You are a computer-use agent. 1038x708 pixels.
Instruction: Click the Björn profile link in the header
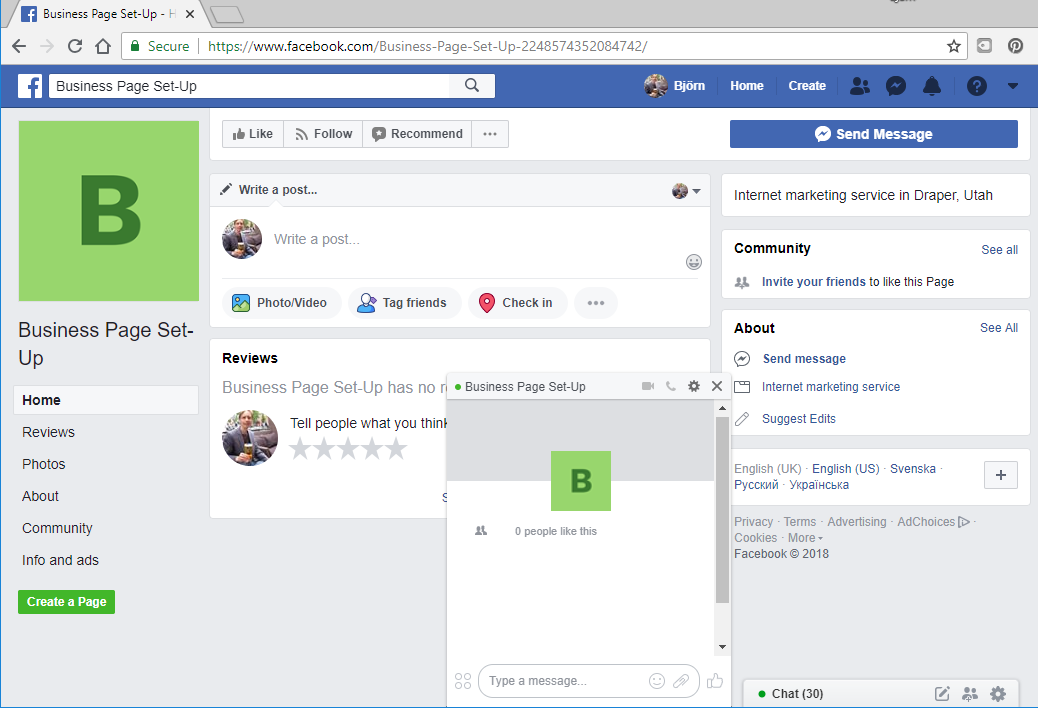(675, 86)
